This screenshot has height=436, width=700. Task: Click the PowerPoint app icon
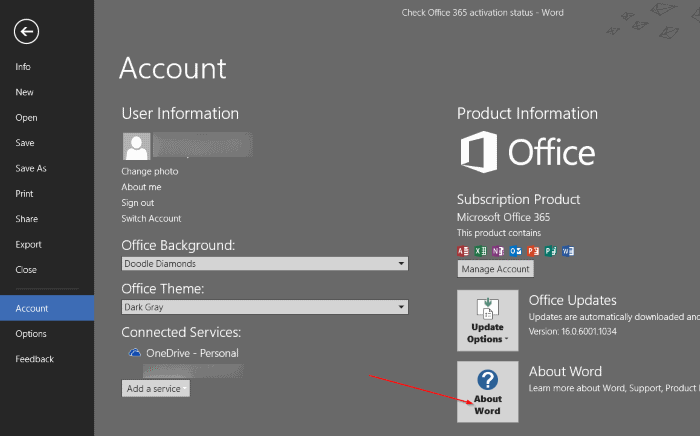(533, 251)
